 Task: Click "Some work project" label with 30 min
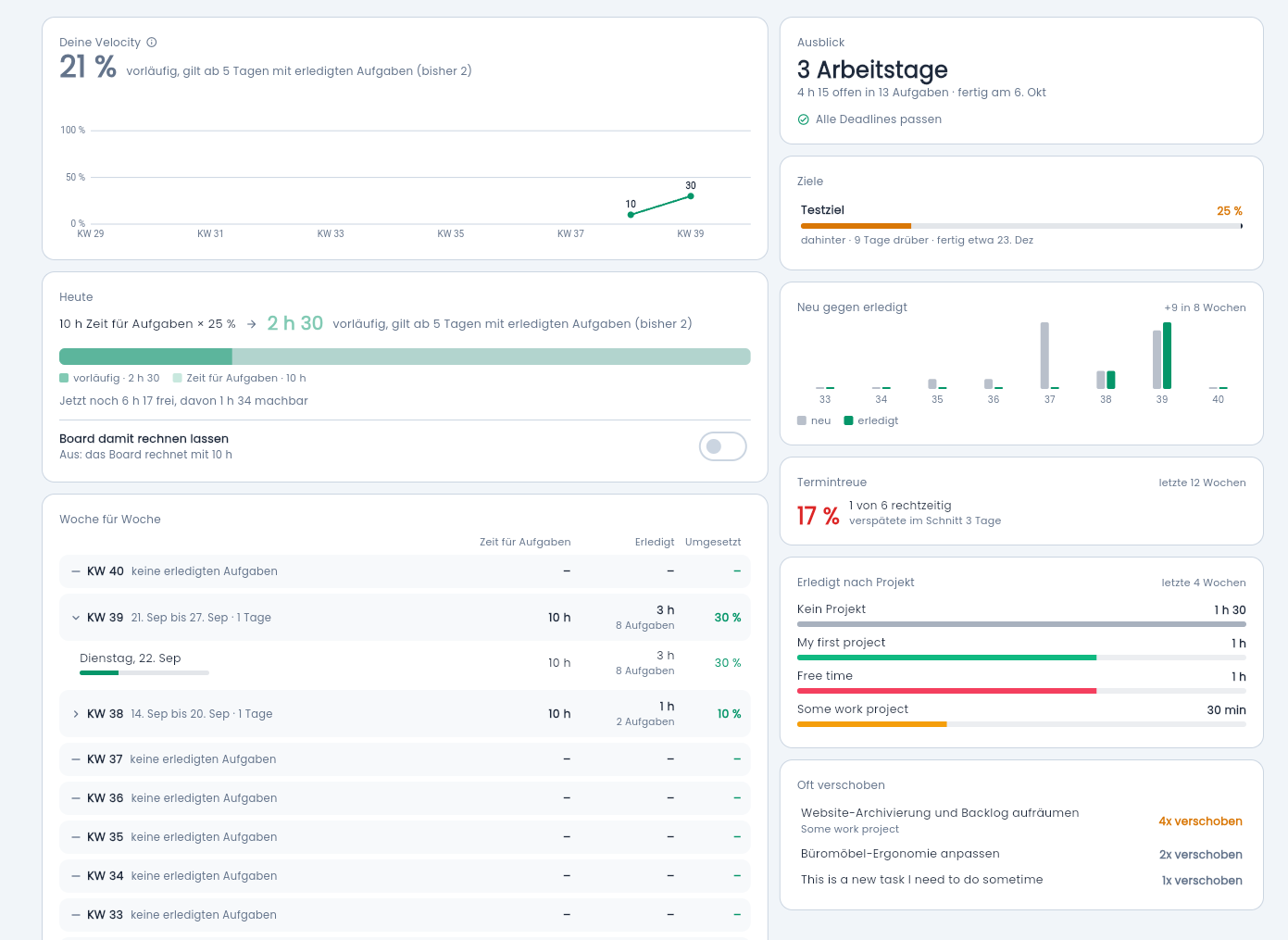click(853, 709)
